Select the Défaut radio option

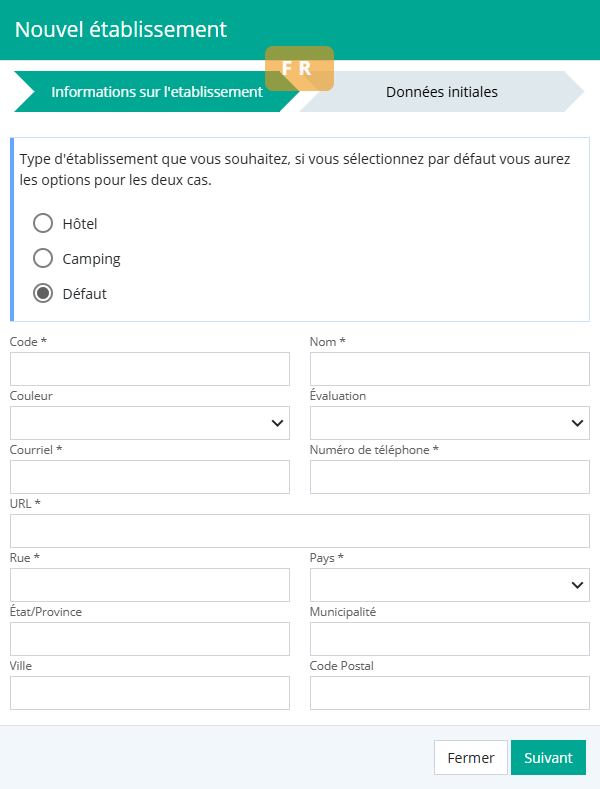click(43, 294)
